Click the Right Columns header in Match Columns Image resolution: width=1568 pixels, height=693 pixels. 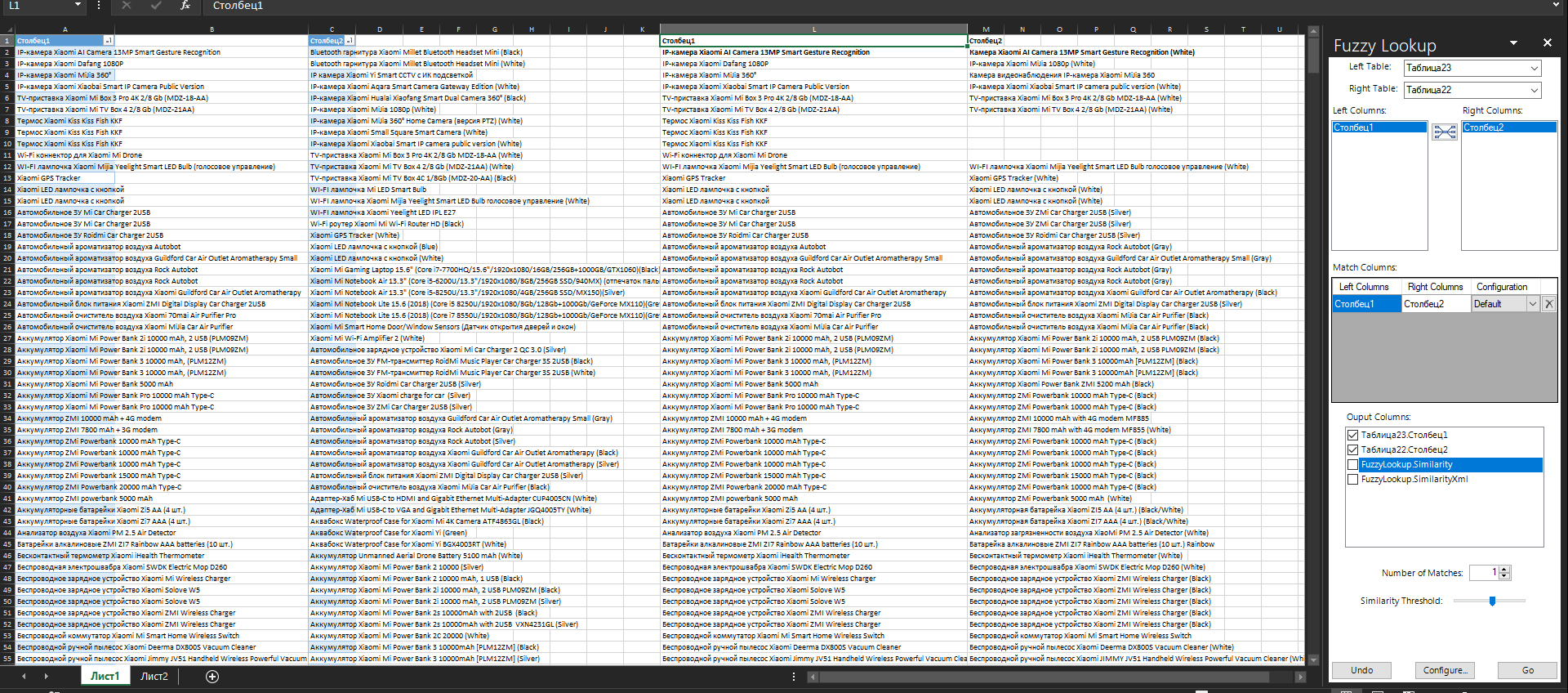(x=1436, y=287)
